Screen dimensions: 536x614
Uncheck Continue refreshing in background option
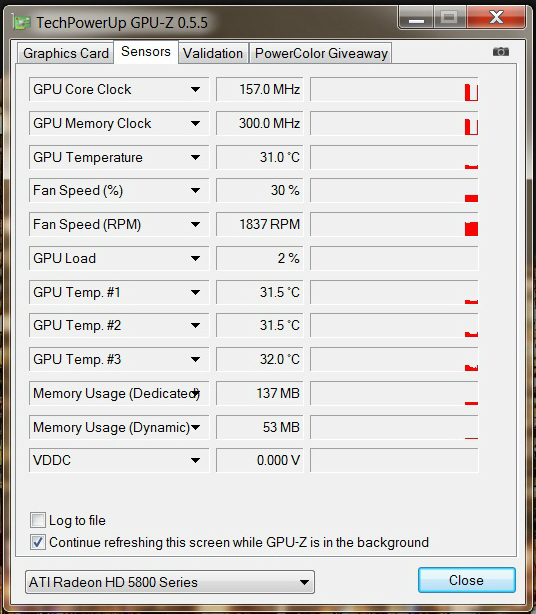38,542
